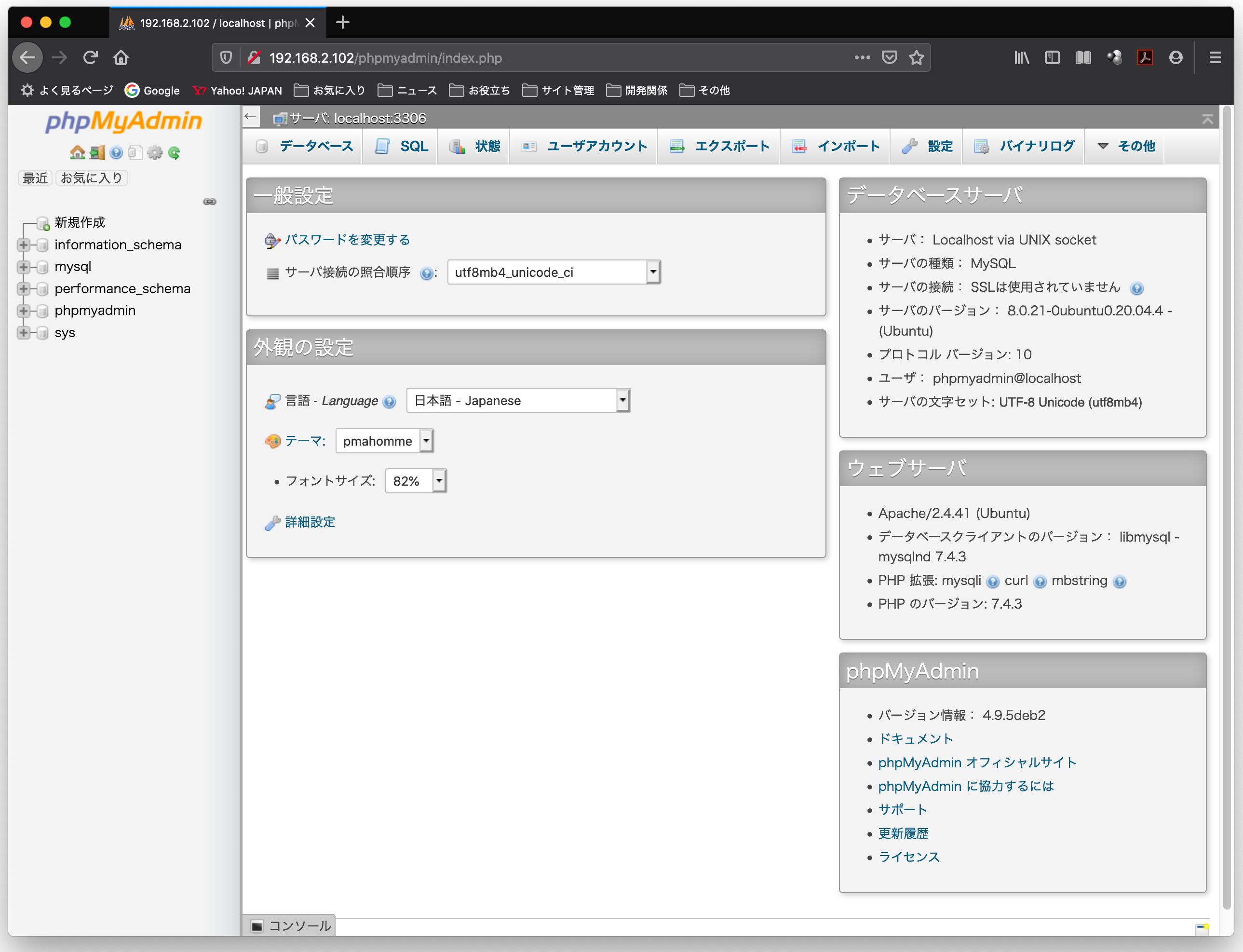Bookmark this page with star icon
This screenshot has width=1243, height=952.
916,57
